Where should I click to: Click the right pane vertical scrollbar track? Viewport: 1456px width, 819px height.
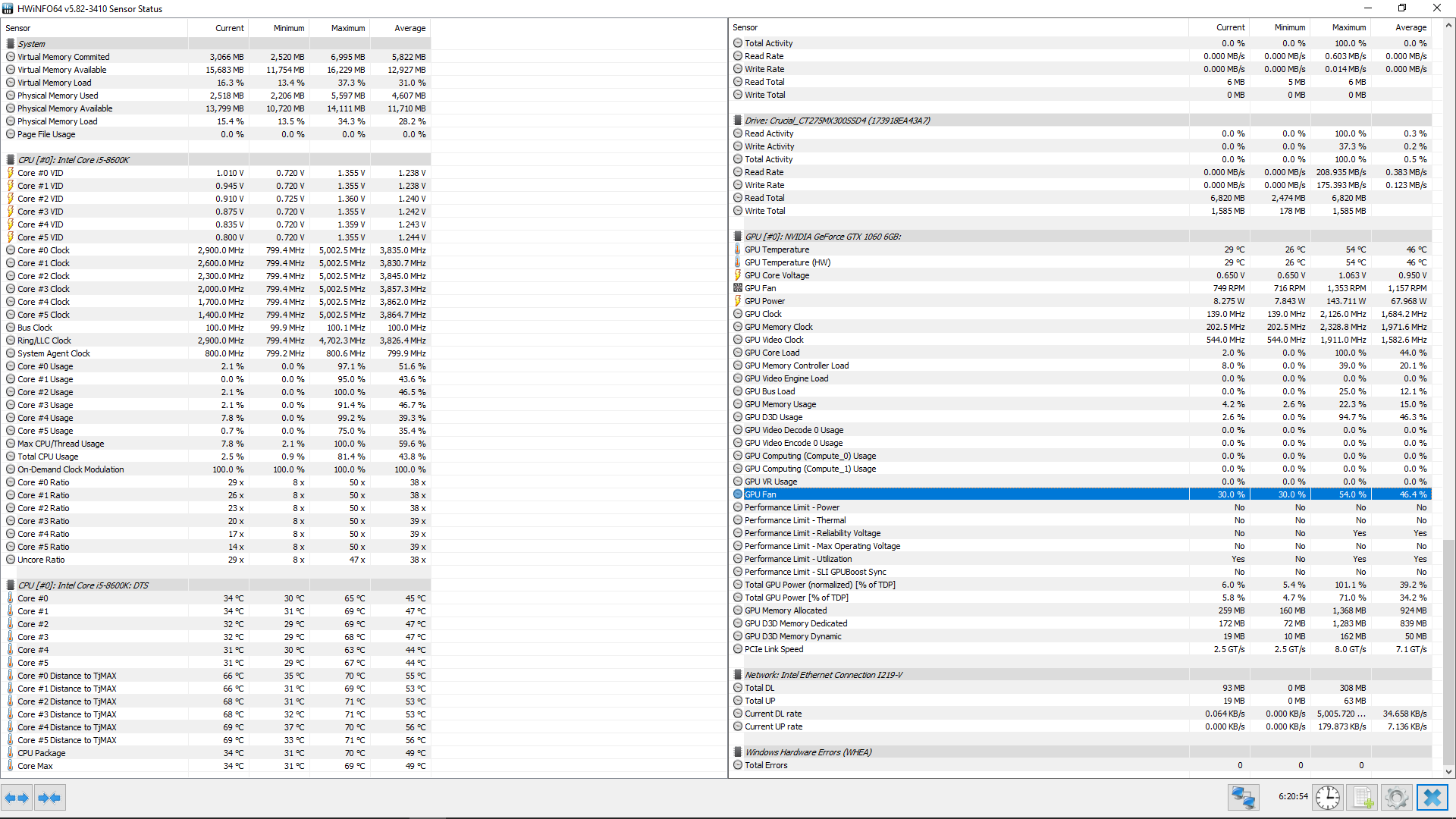click(x=1448, y=303)
